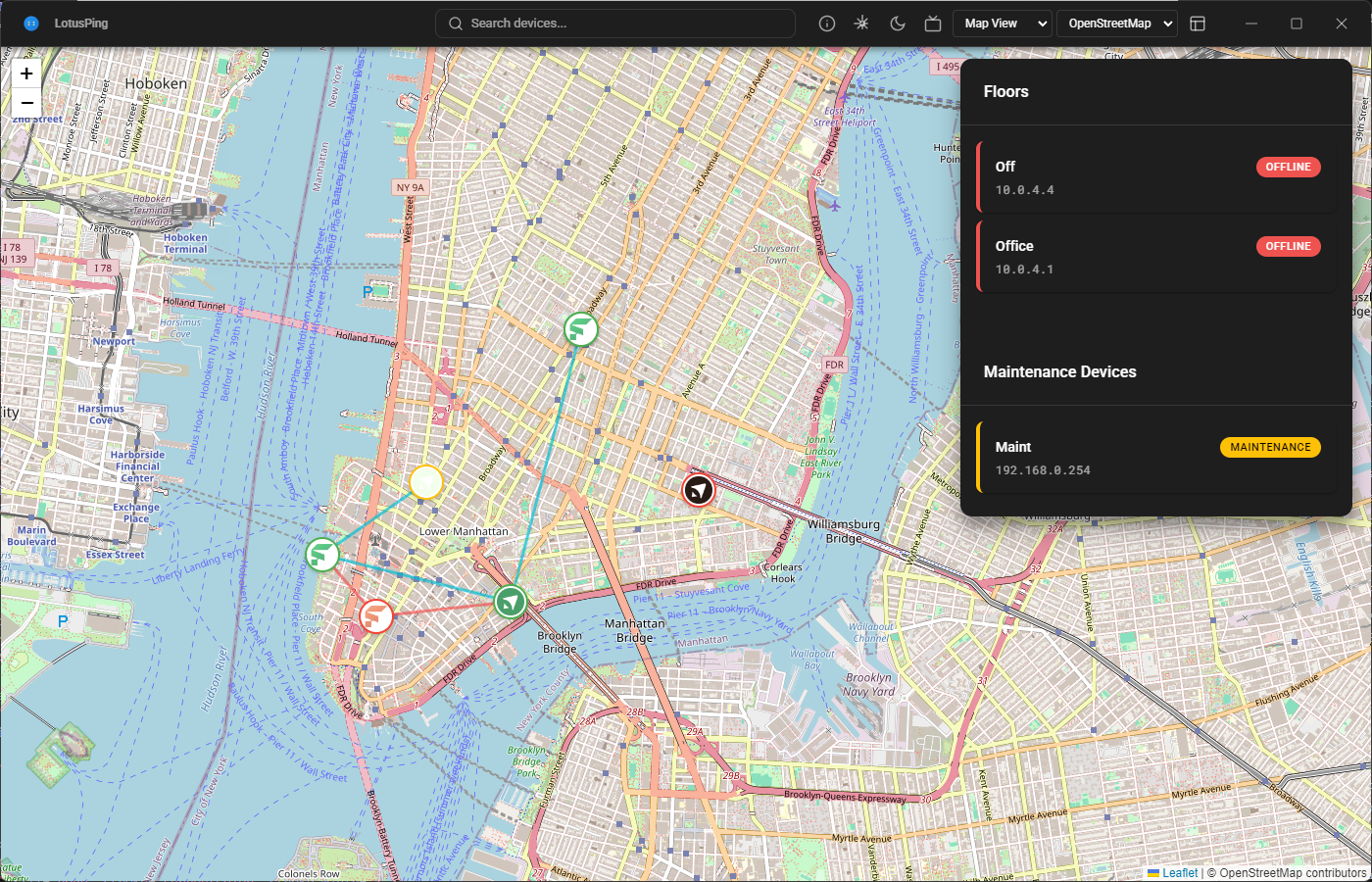Expand the Maintenance Devices section
The width and height of the screenshot is (1372, 882).
tap(1059, 371)
